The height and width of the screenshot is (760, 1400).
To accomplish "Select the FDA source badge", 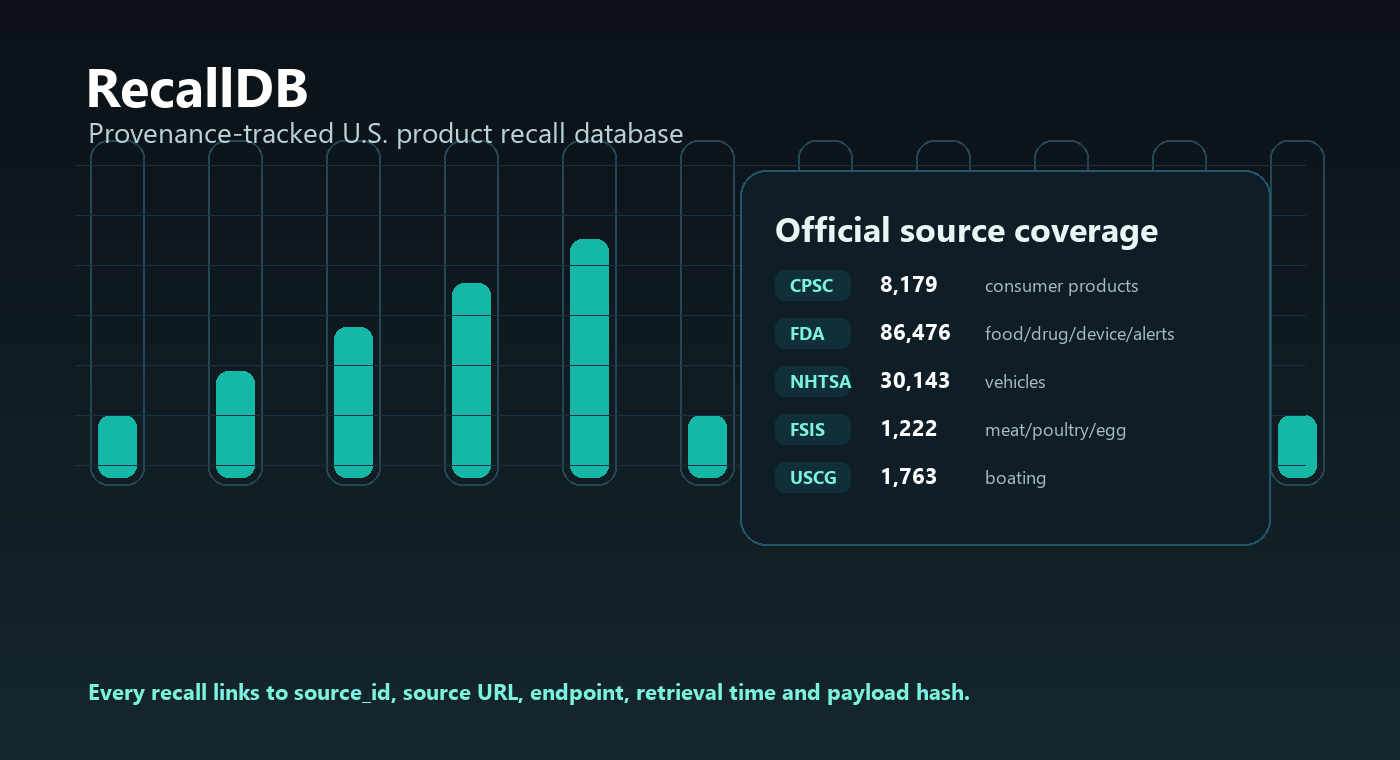I will [x=813, y=333].
